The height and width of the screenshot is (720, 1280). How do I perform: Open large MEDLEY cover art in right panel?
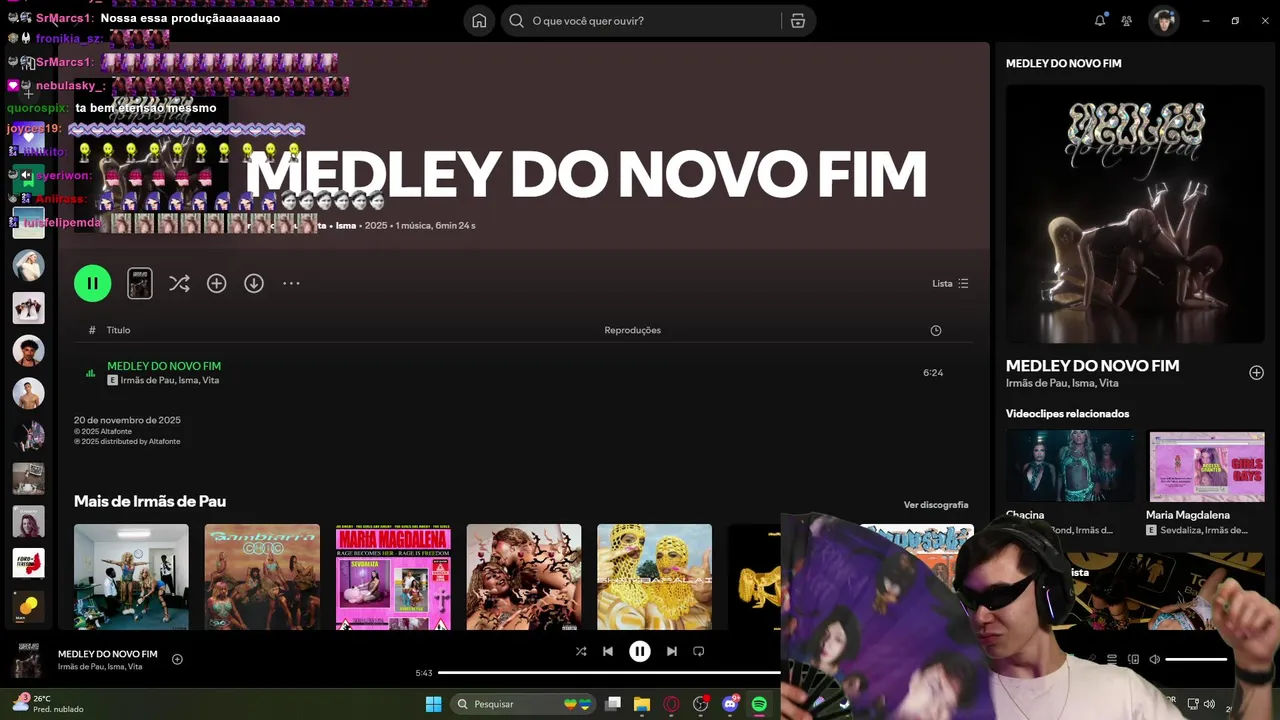[1135, 214]
